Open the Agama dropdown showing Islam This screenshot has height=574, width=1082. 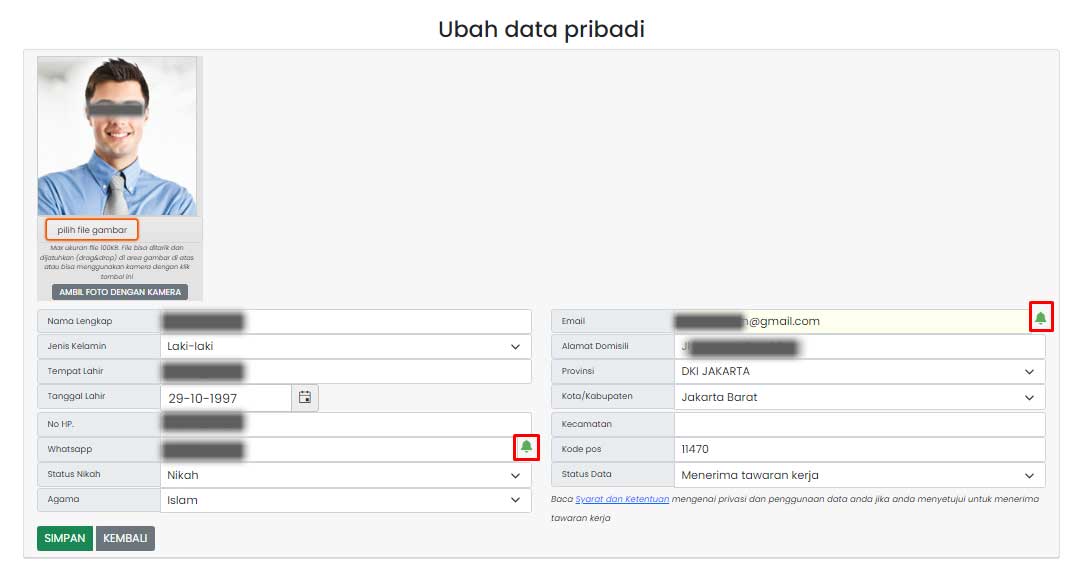coord(346,500)
